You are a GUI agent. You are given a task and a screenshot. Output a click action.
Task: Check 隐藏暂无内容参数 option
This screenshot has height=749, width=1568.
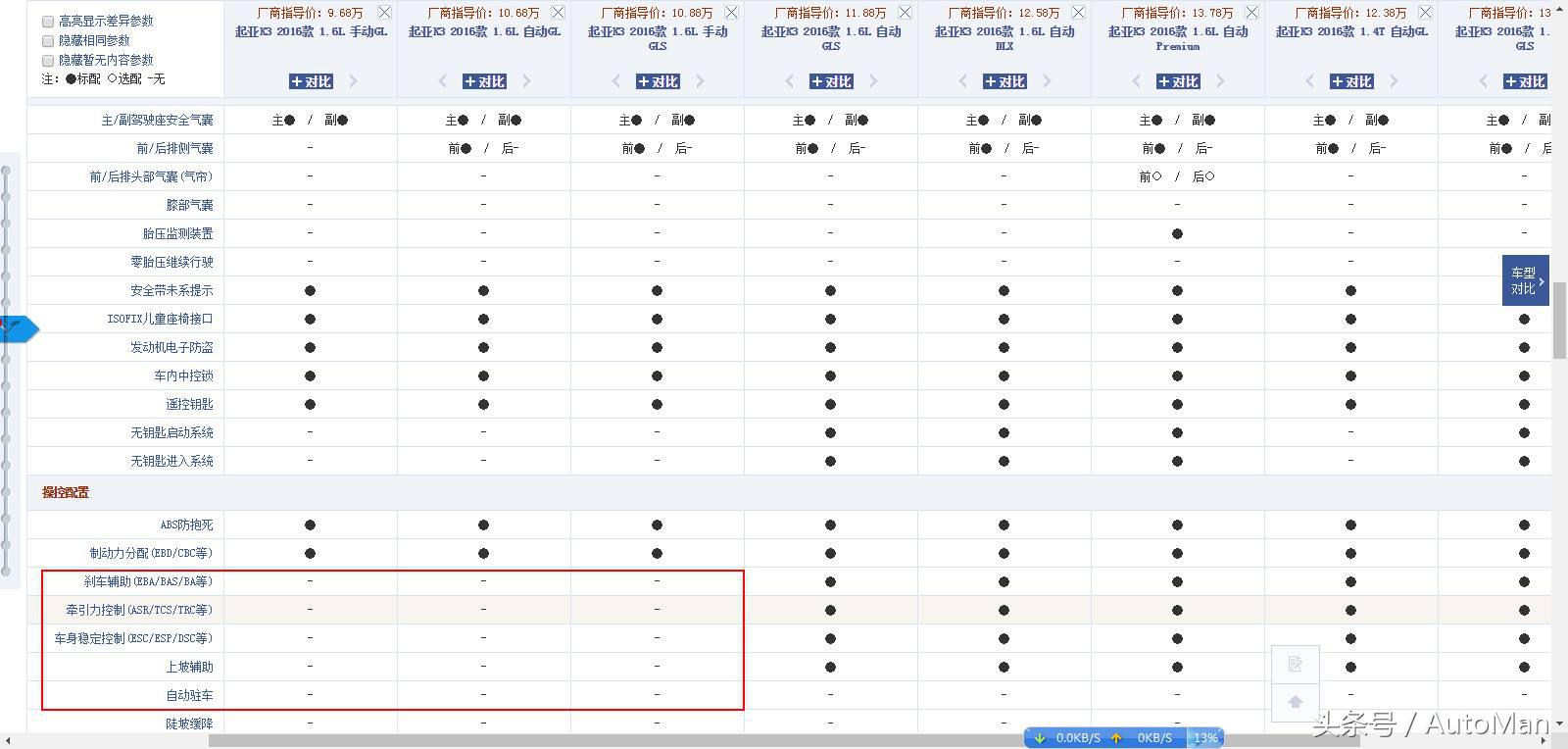tap(48, 60)
